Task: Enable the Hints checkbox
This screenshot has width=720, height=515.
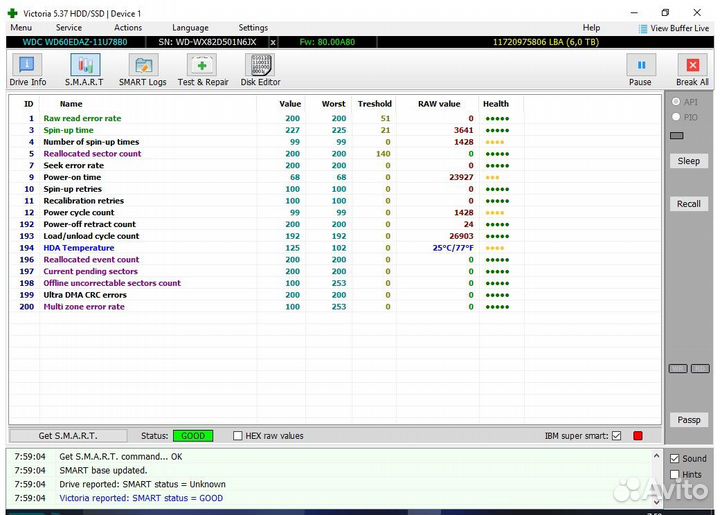Action: pos(675,474)
